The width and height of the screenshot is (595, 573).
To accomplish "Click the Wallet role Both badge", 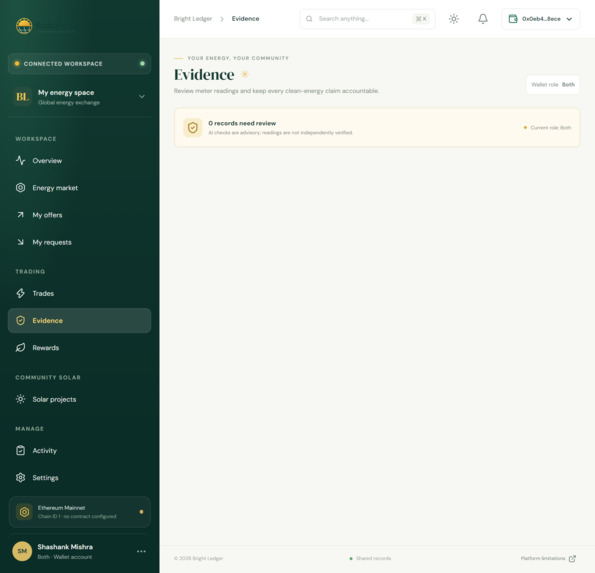I will click(x=553, y=85).
